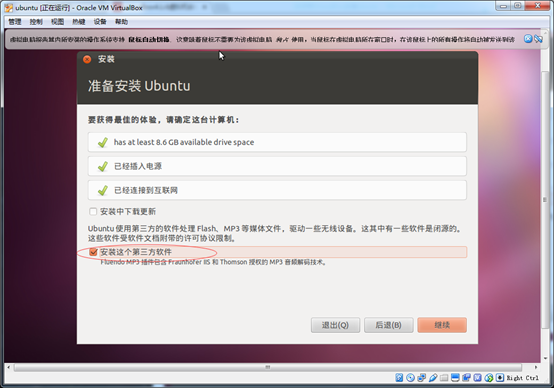
Task: Click the first blue status bar icon beside the disc
Action: click(399, 378)
